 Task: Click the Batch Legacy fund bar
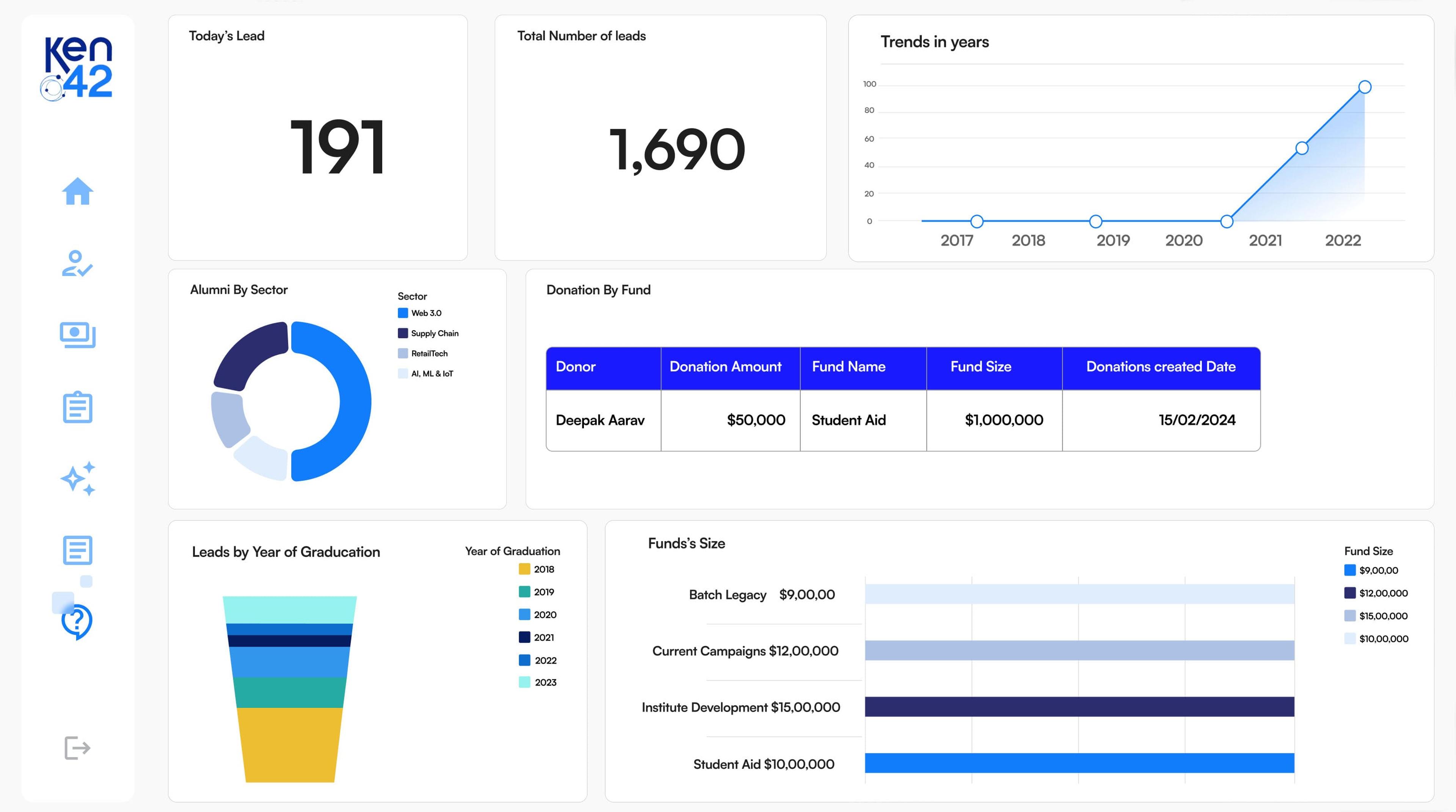[x=1079, y=594]
